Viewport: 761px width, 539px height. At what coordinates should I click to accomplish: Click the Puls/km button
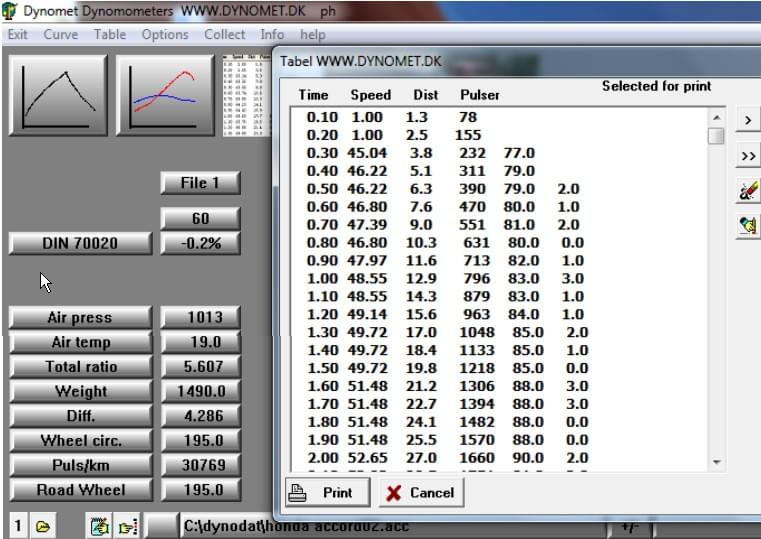tap(80, 465)
